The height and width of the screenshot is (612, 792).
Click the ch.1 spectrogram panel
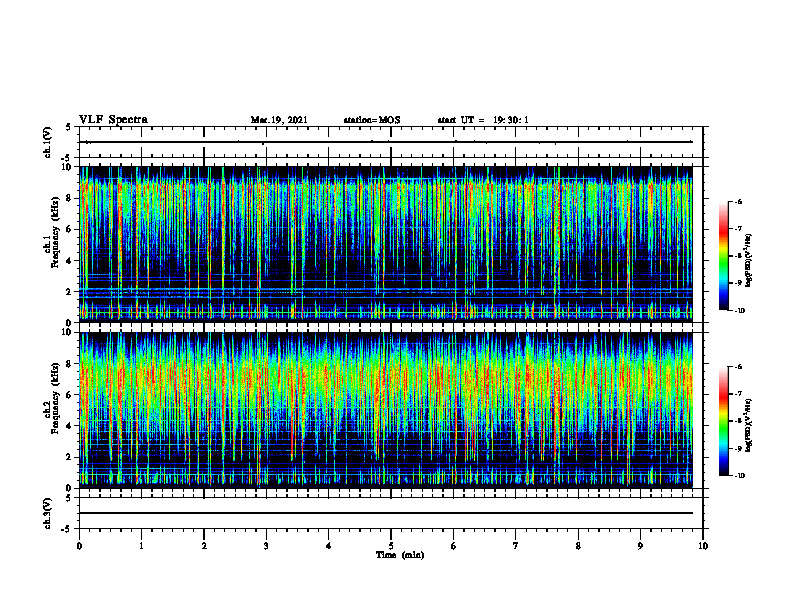[x=386, y=244]
